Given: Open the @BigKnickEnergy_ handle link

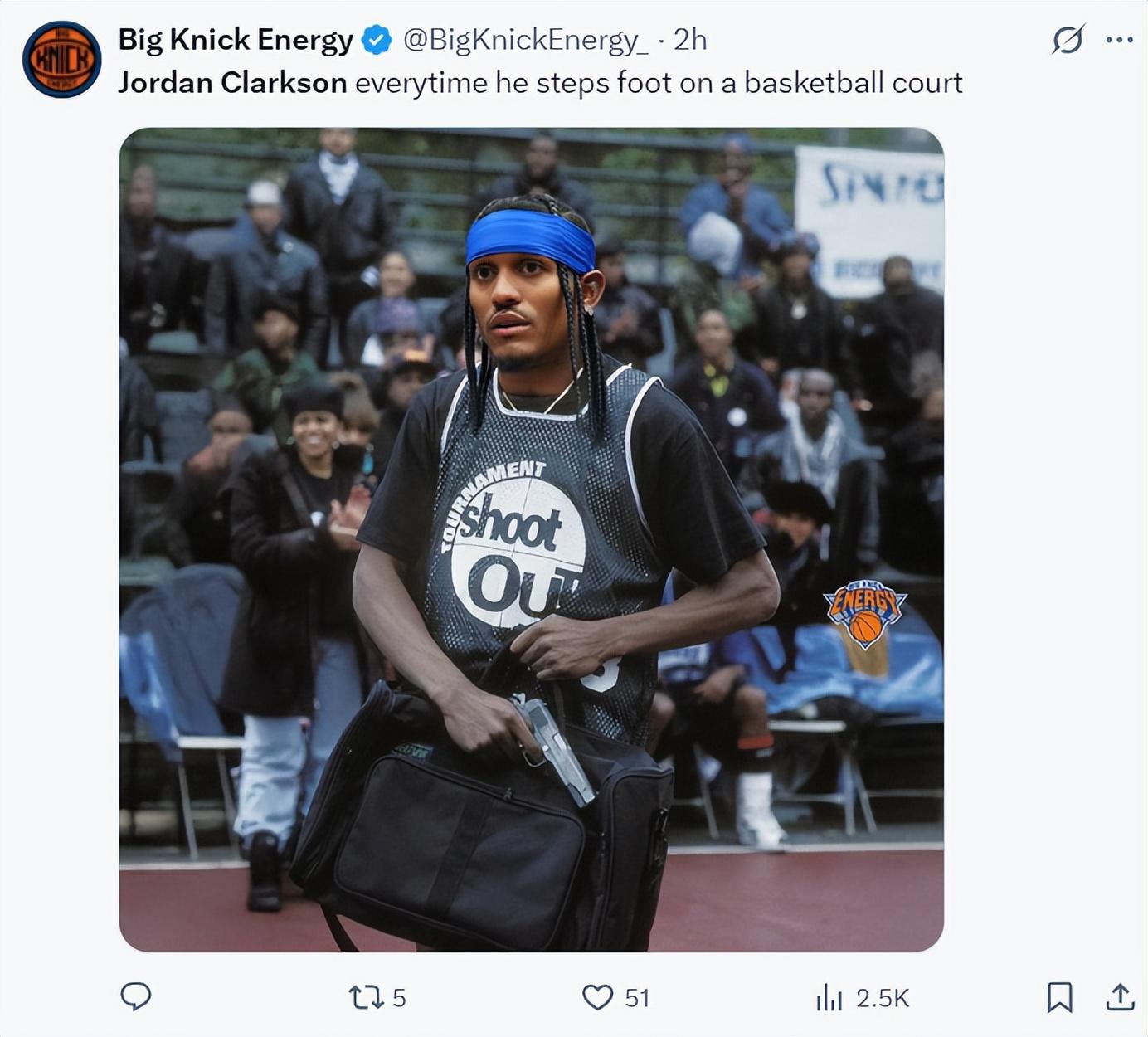Looking at the screenshot, I should [526, 40].
